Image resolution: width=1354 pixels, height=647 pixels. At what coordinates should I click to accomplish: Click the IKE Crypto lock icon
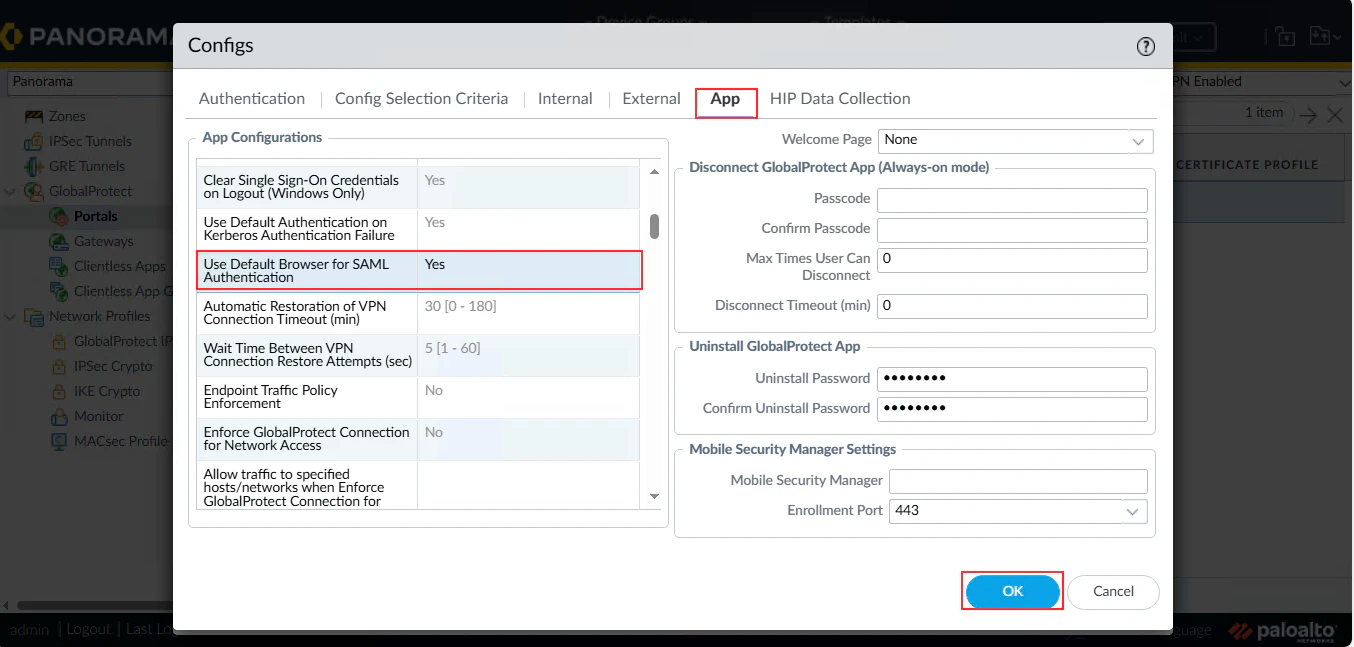[58, 391]
